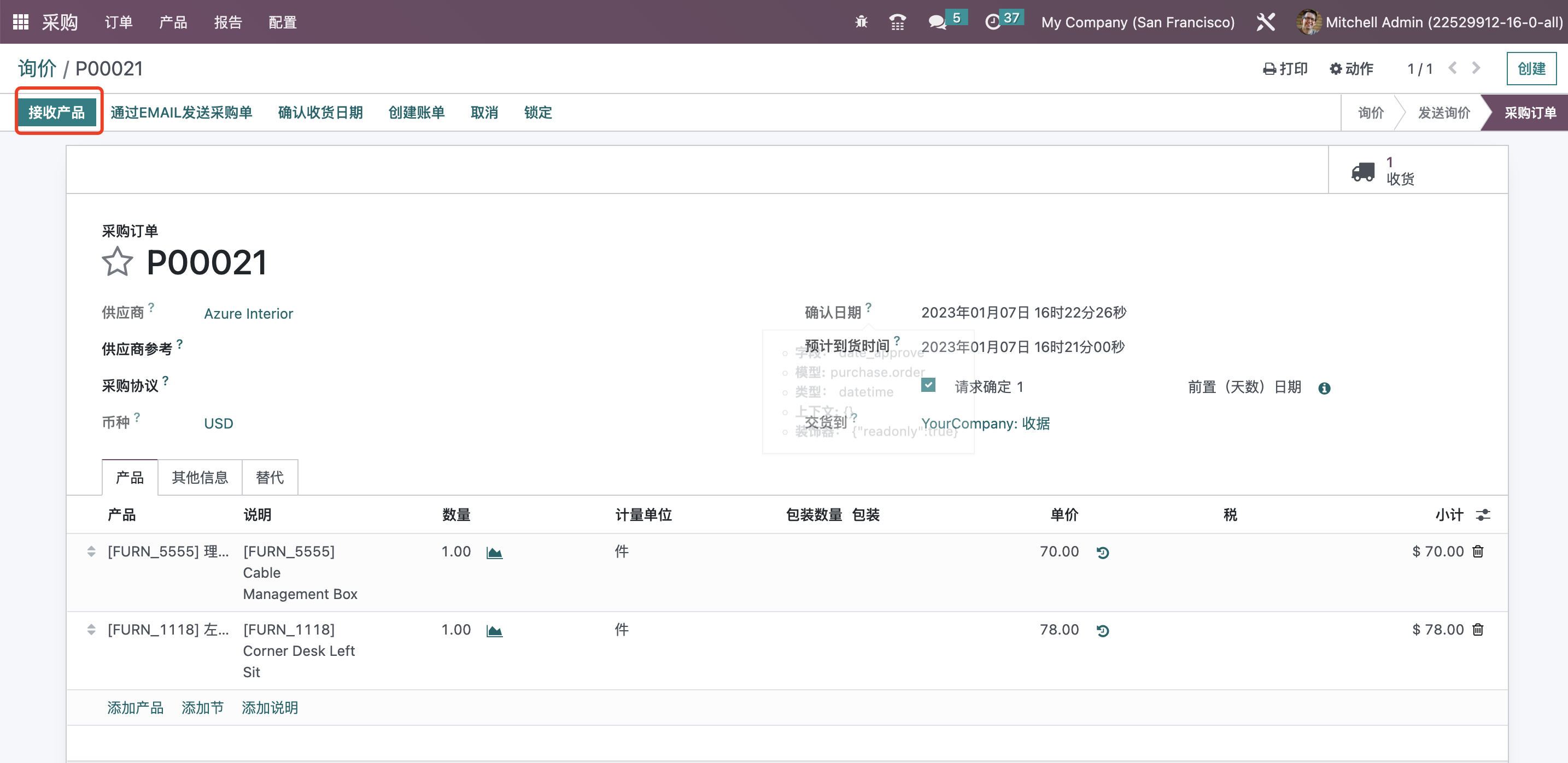Viewport: 1568px width, 763px height.
Task: Click the 预计到货时间 date value
Action: (1022, 347)
